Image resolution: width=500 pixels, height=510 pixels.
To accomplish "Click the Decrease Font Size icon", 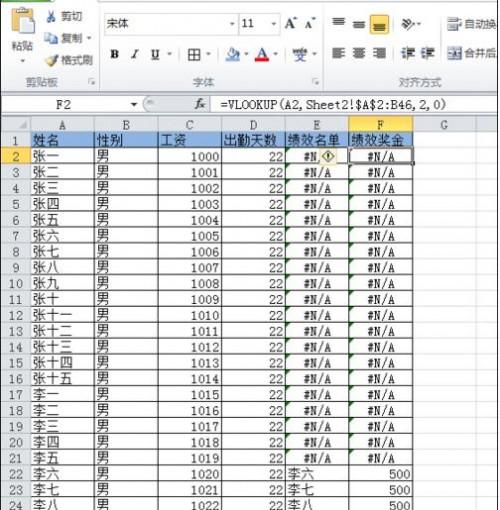I will [310, 23].
